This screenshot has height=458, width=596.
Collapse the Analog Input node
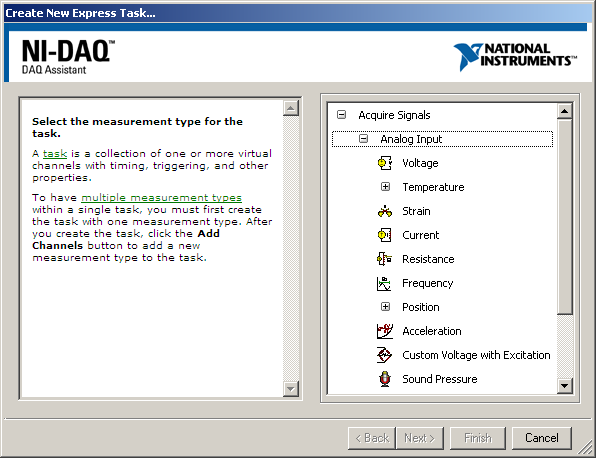tap(363, 139)
